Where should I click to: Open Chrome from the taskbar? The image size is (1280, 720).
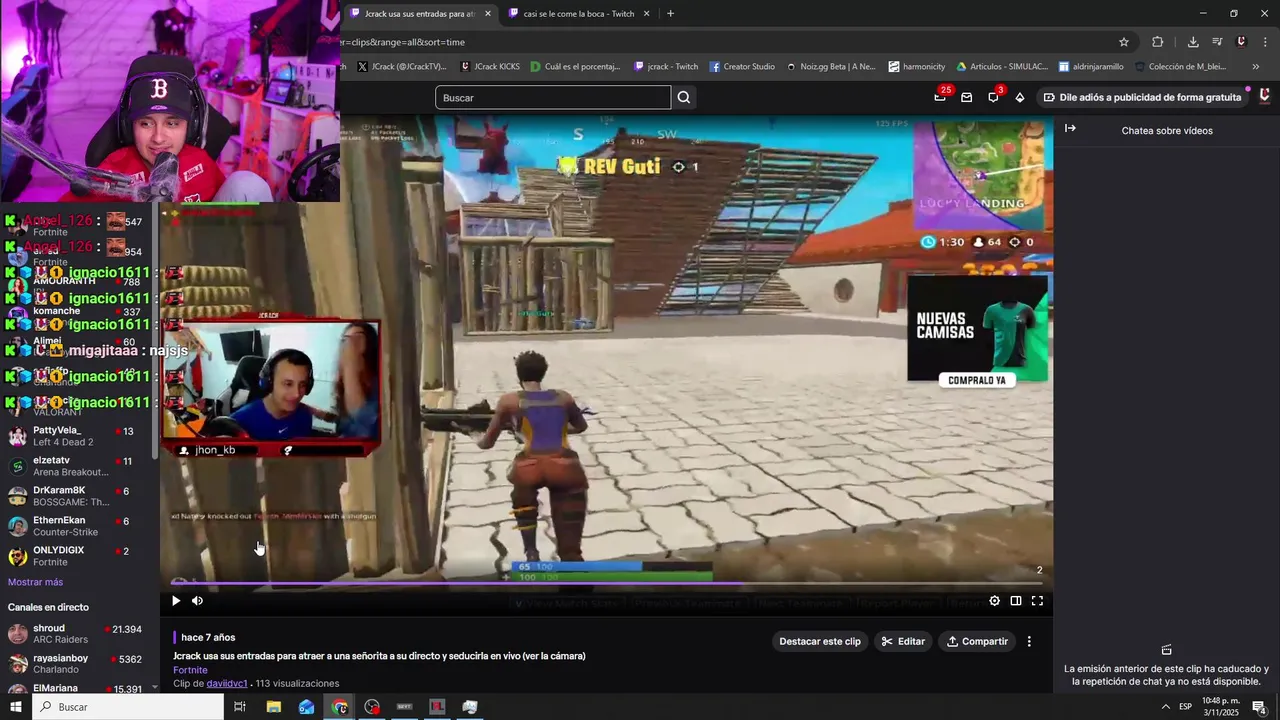340,707
